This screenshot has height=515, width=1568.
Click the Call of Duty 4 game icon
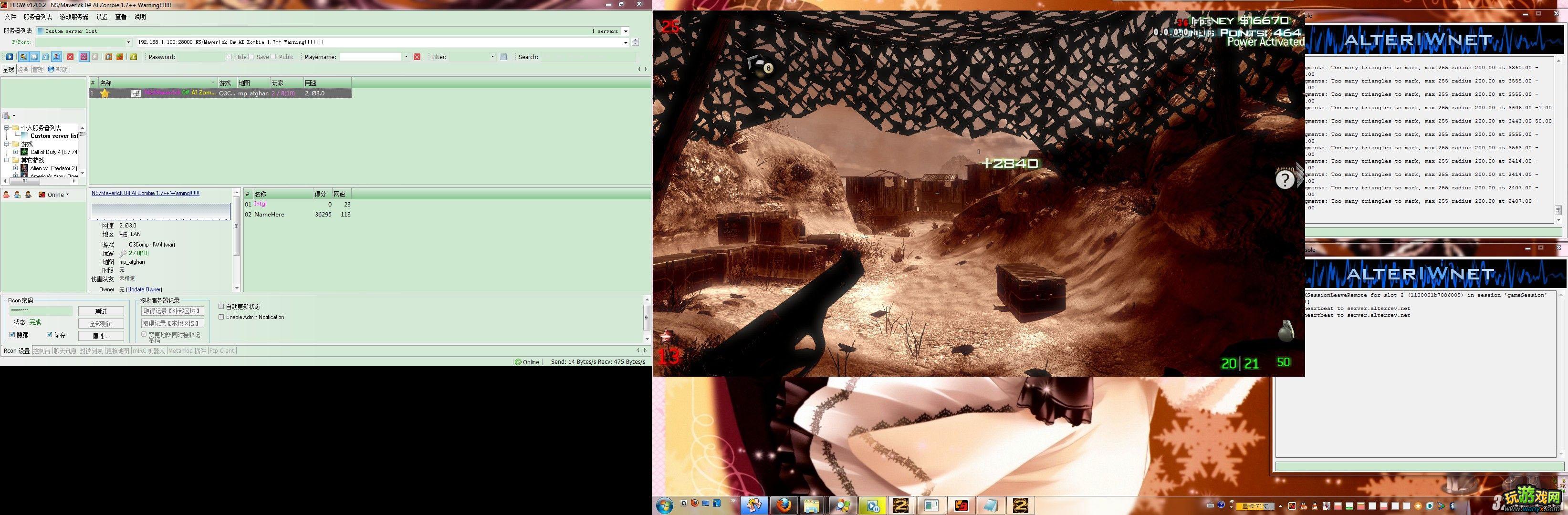pyautogui.click(x=24, y=152)
